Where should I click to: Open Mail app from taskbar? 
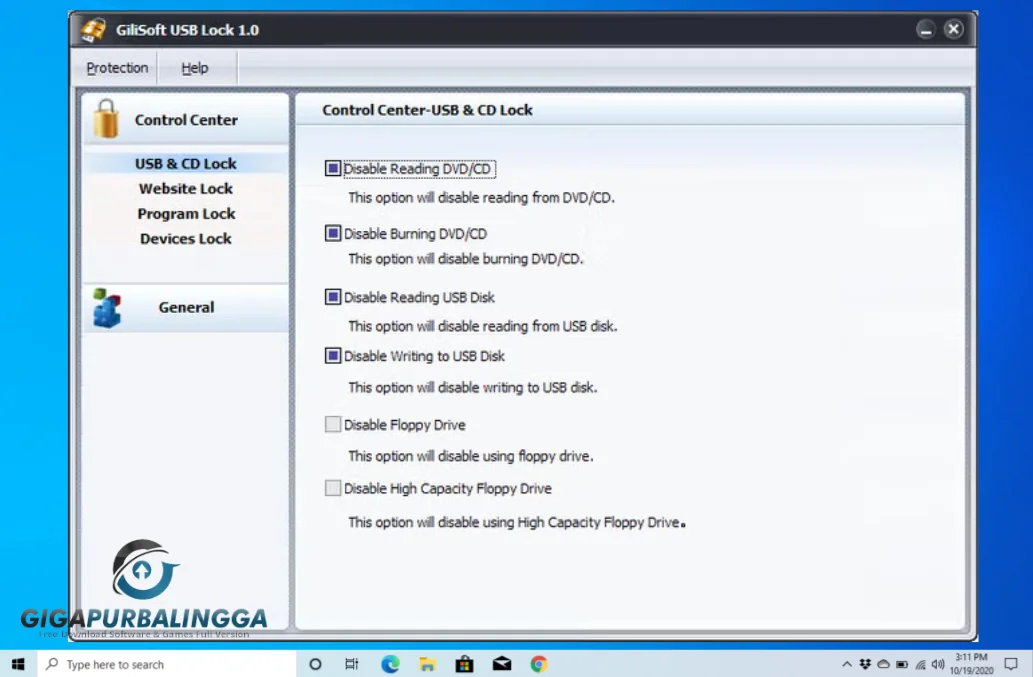[502, 664]
